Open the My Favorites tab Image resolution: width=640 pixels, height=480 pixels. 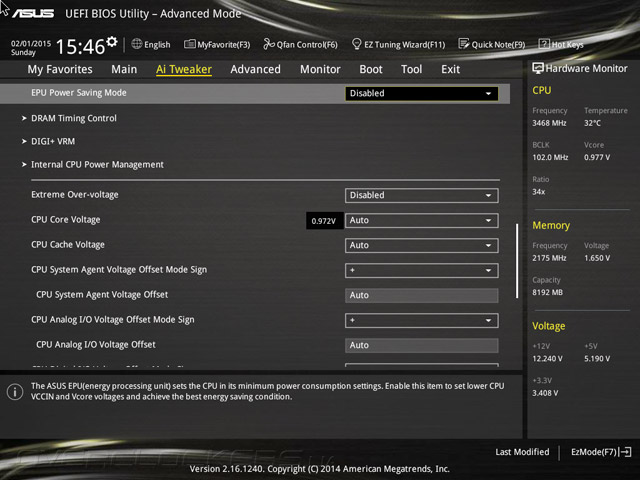(60, 69)
